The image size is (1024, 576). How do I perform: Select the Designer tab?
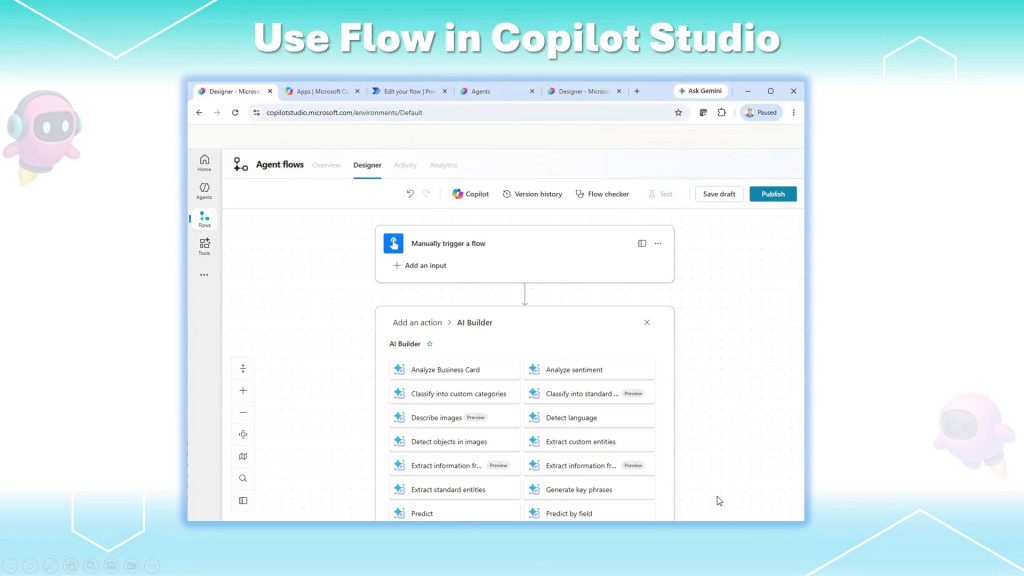pos(367,165)
